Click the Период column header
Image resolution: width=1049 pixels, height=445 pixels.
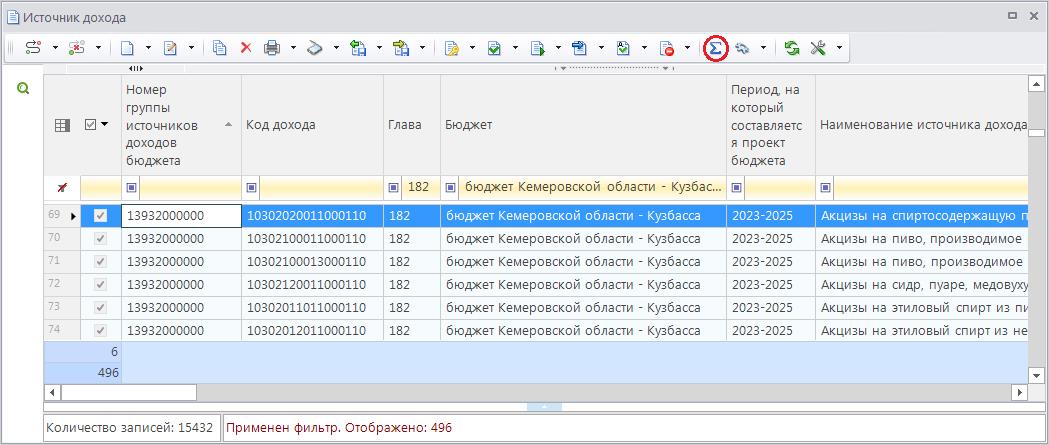tap(771, 125)
